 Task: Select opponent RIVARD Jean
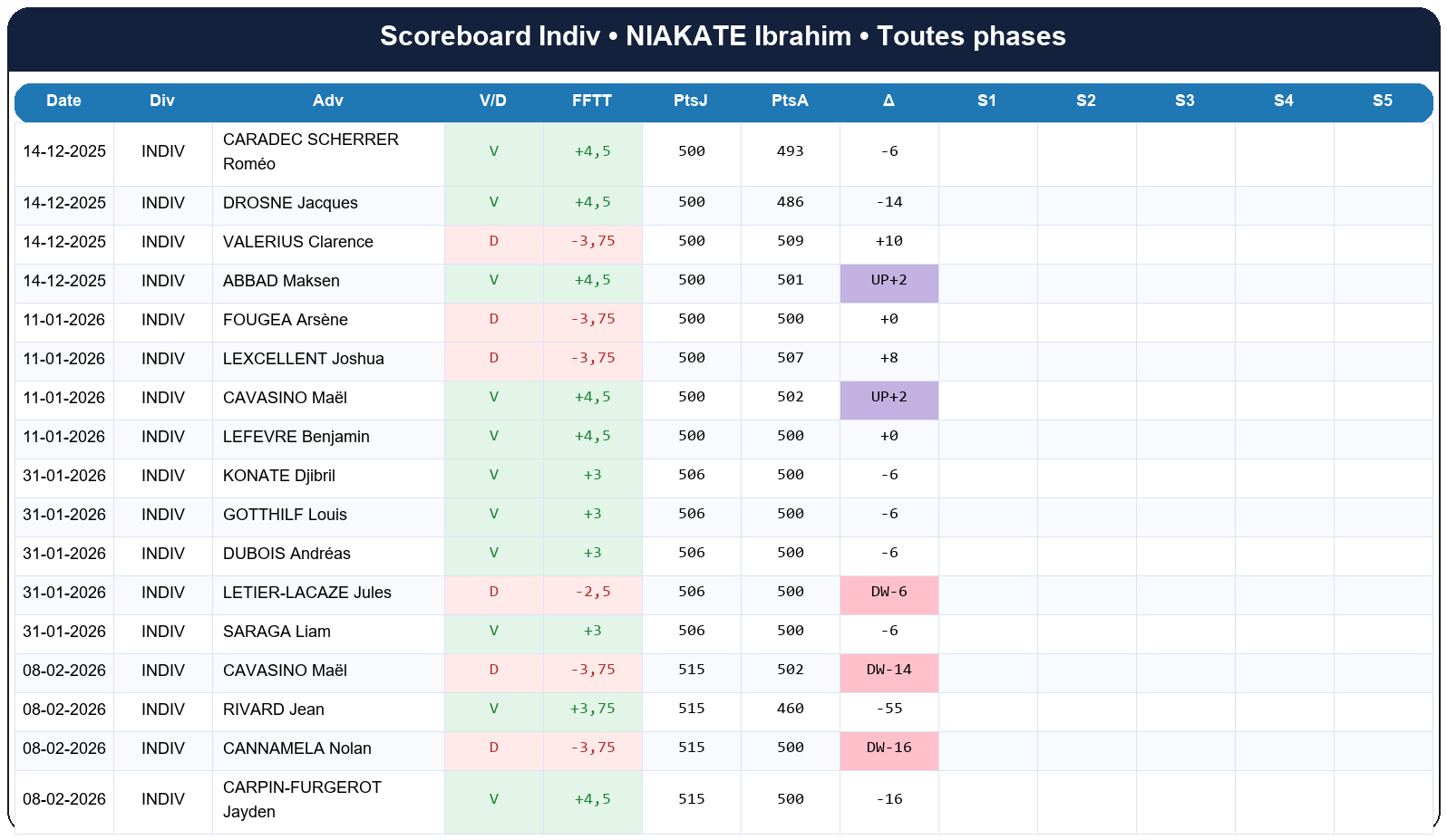pyautogui.click(x=274, y=710)
